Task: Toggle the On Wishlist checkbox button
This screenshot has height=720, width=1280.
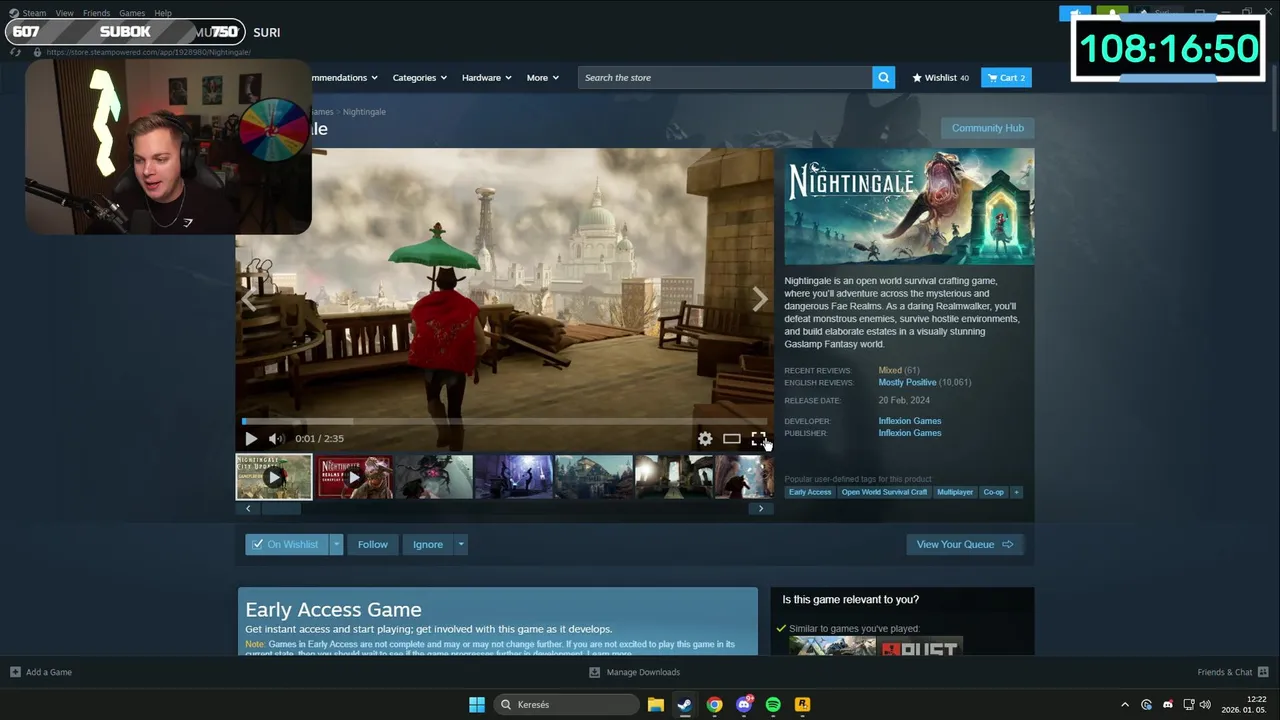Action: coord(287,544)
